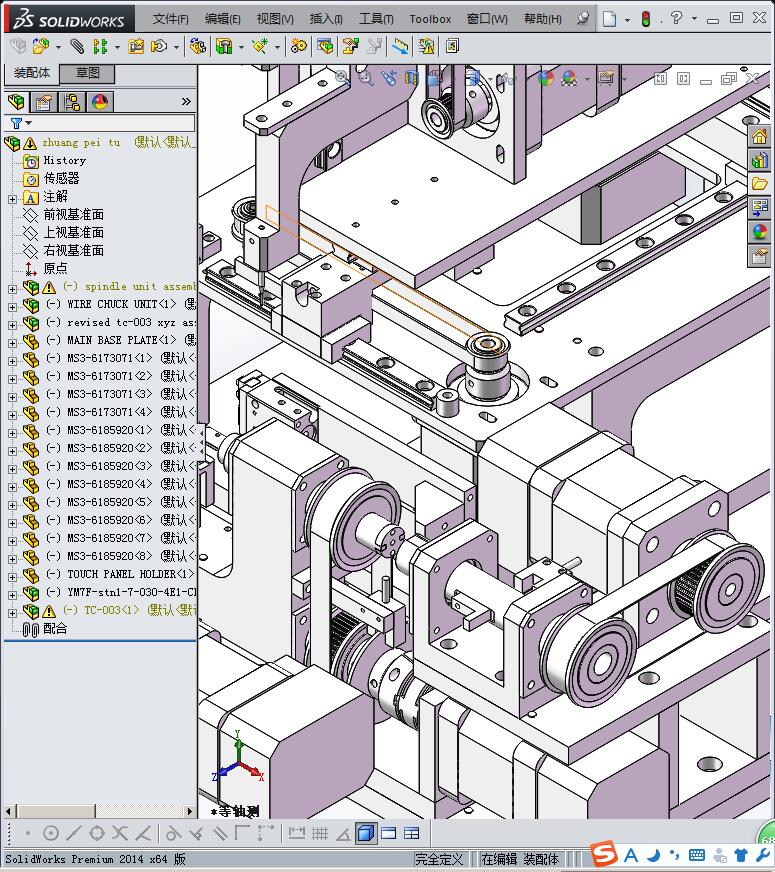The width and height of the screenshot is (775, 872).
Task: Open the 文件(F) menu
Action: 171,19
